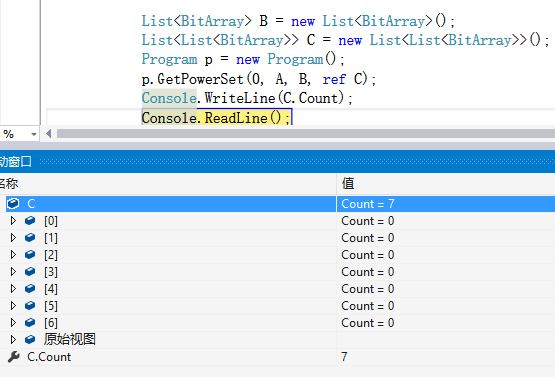
Task: Expand the [2] list element
Action: pos(13,255)
